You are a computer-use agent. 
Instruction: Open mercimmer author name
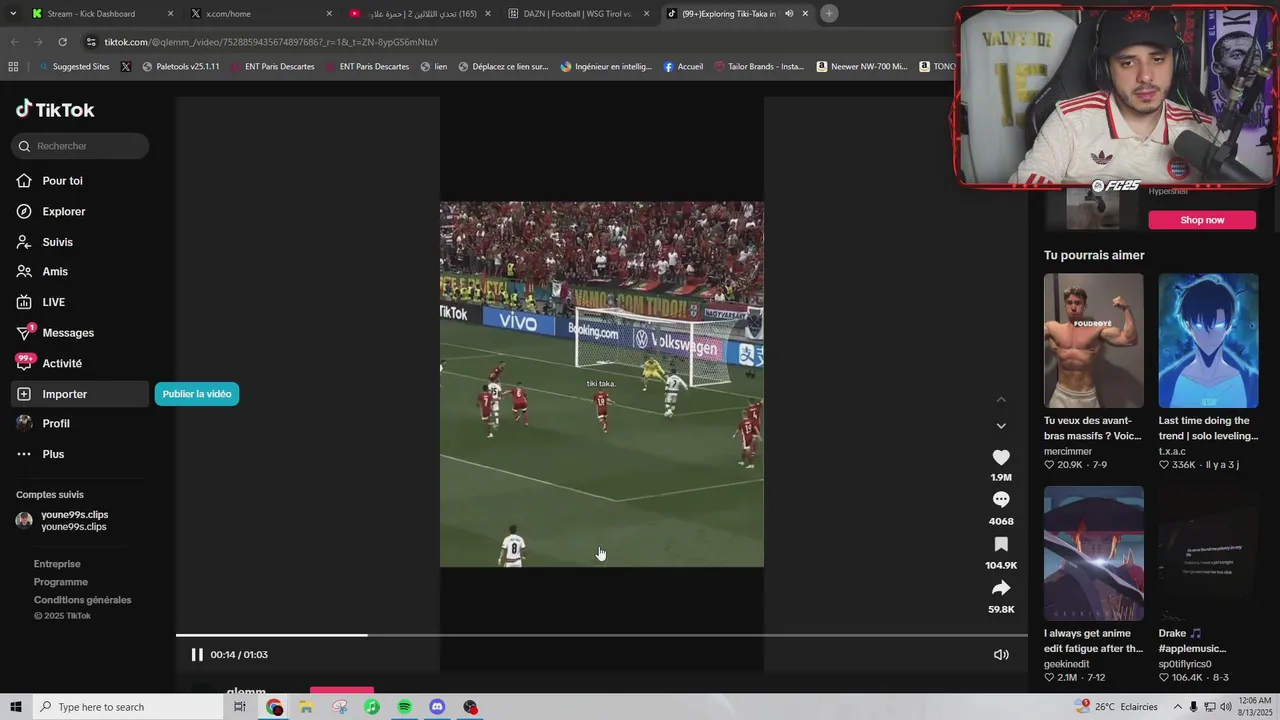tap(1069, 451)
